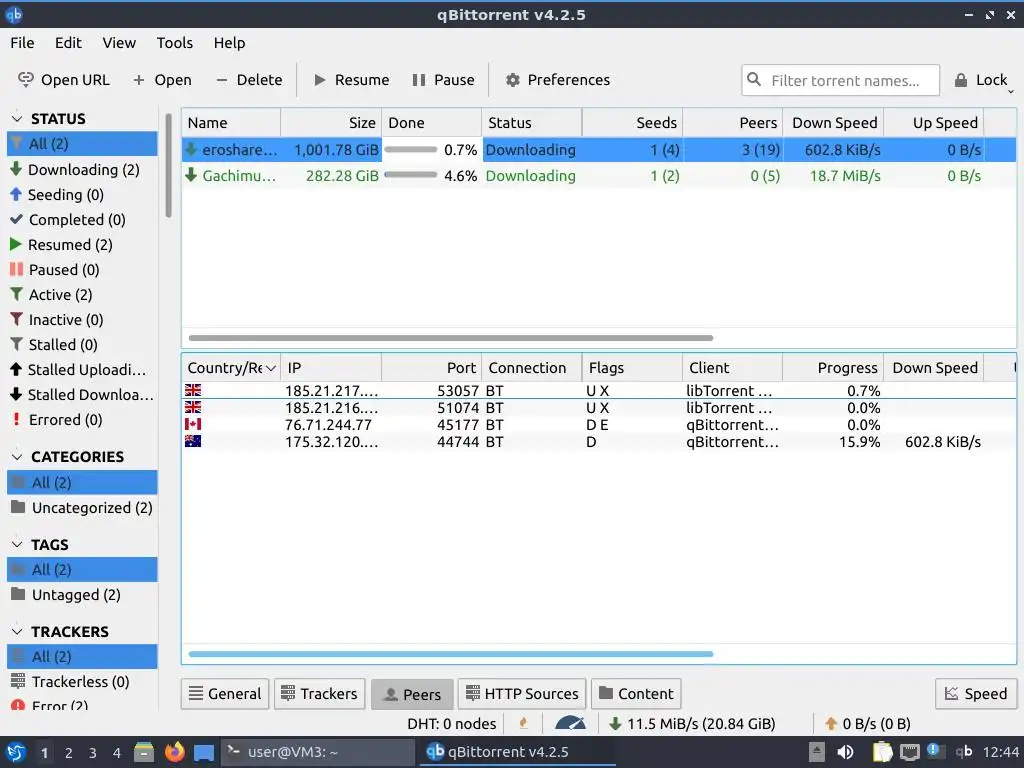Collapse the CATEGORIES section

[x=18, y=456]
